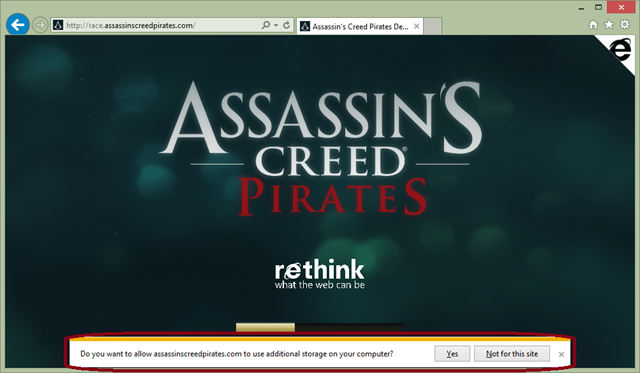Maximize the browser window
This screenshot has width=640, height=373.
pos(598,7)
